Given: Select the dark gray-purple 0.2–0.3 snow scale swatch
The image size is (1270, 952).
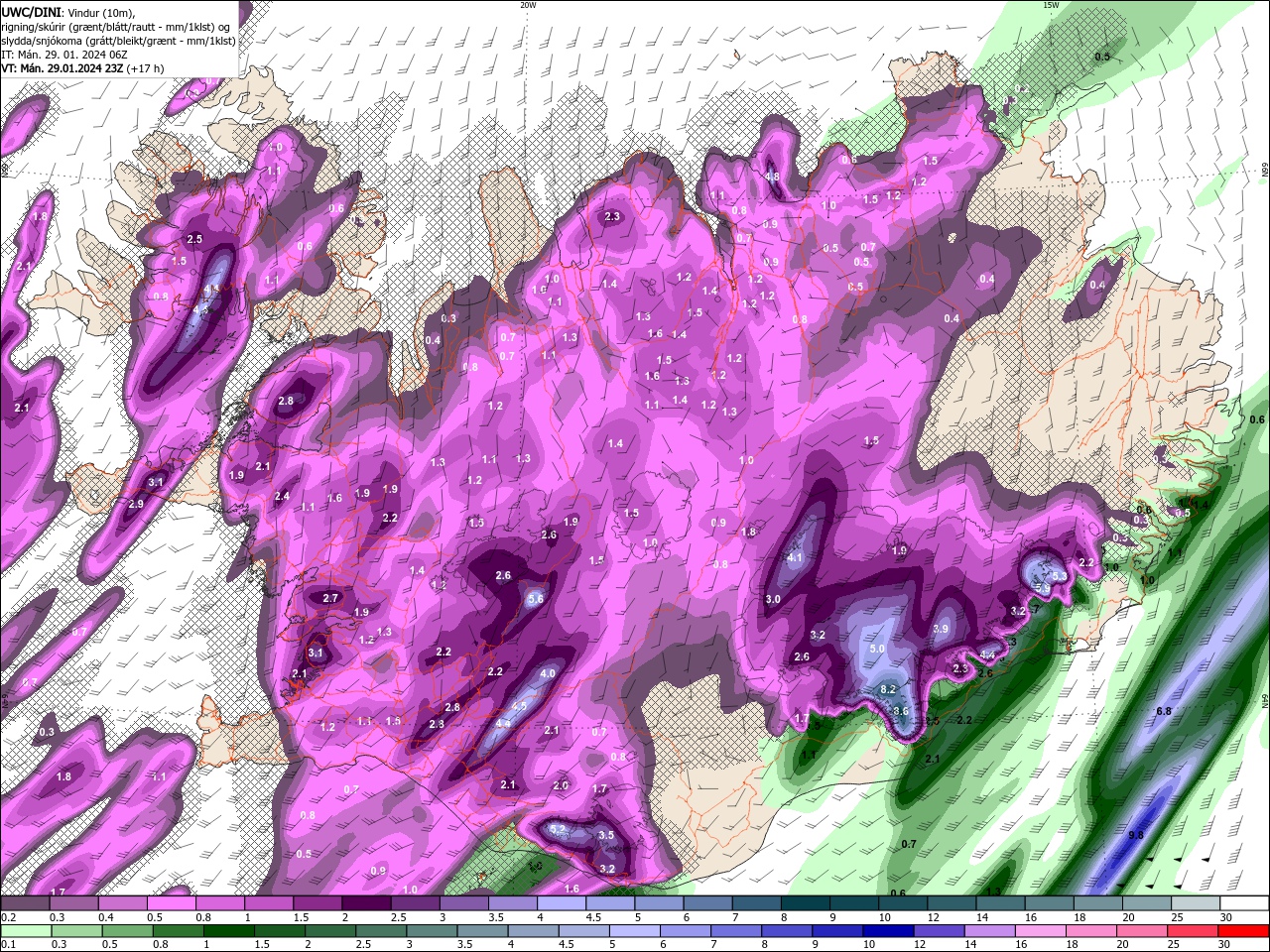Looking at the screenshot, I should pos(25,903).
